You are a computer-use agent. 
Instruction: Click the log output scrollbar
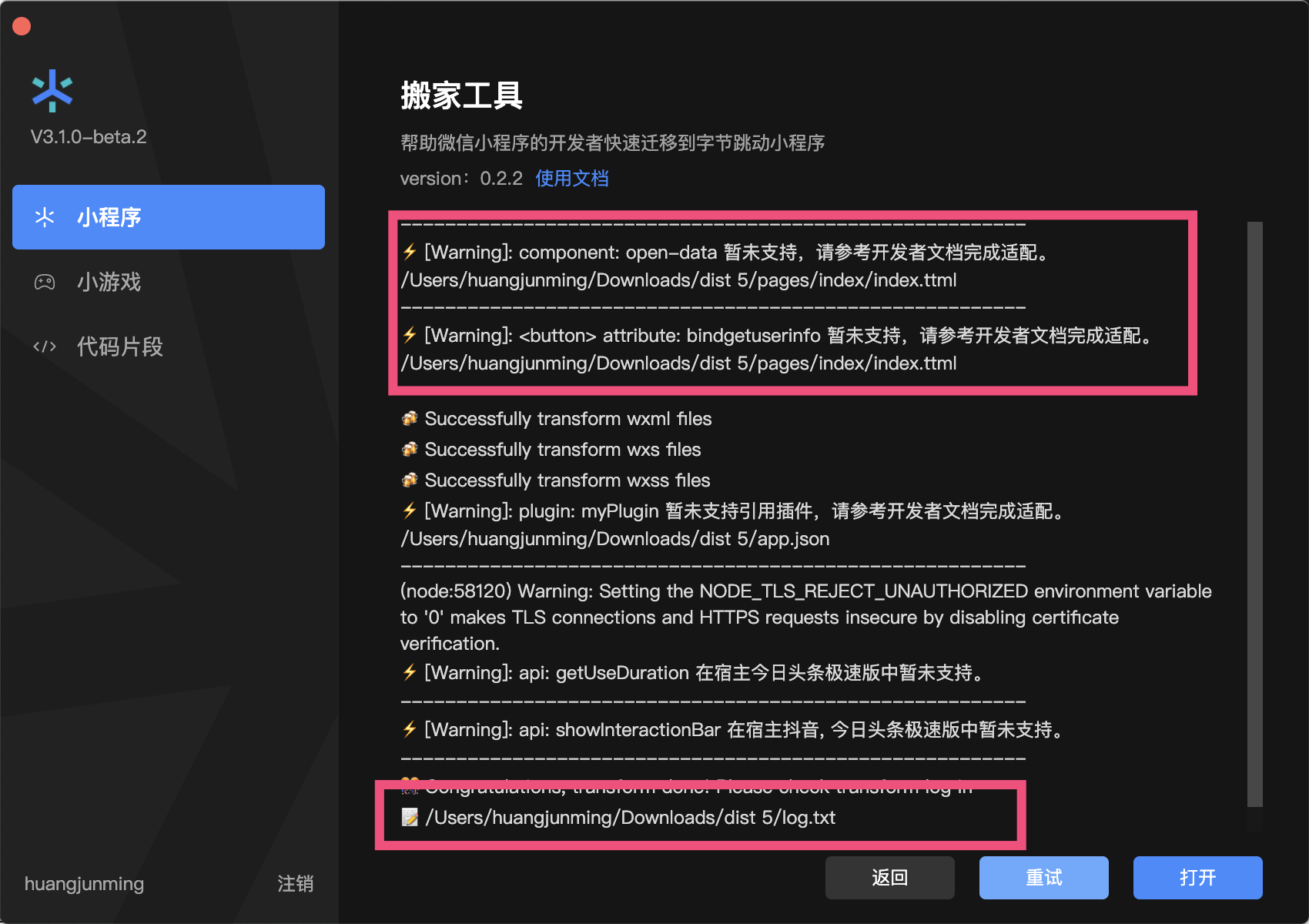click(x=1255, y=514)
